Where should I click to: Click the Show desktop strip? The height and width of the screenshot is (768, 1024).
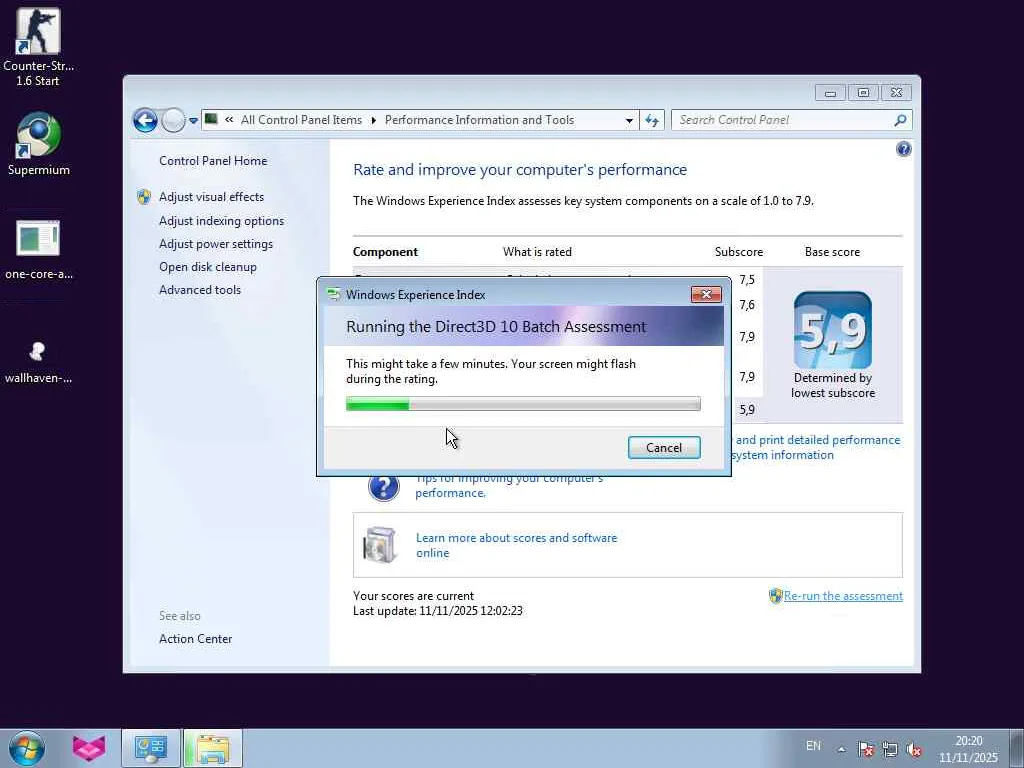[x=1017, y=748]
